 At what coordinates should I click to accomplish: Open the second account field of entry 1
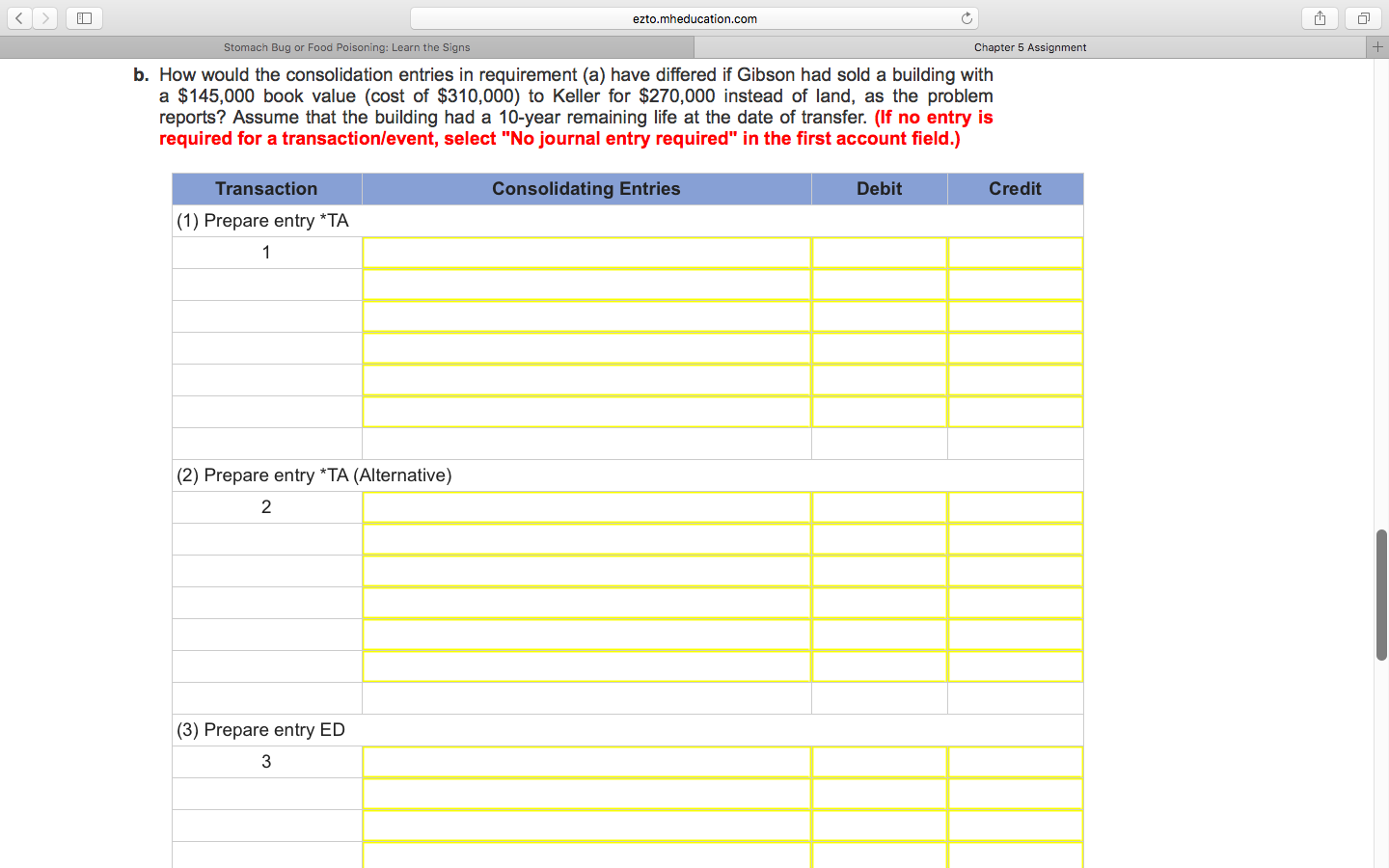tap(586, 285)
